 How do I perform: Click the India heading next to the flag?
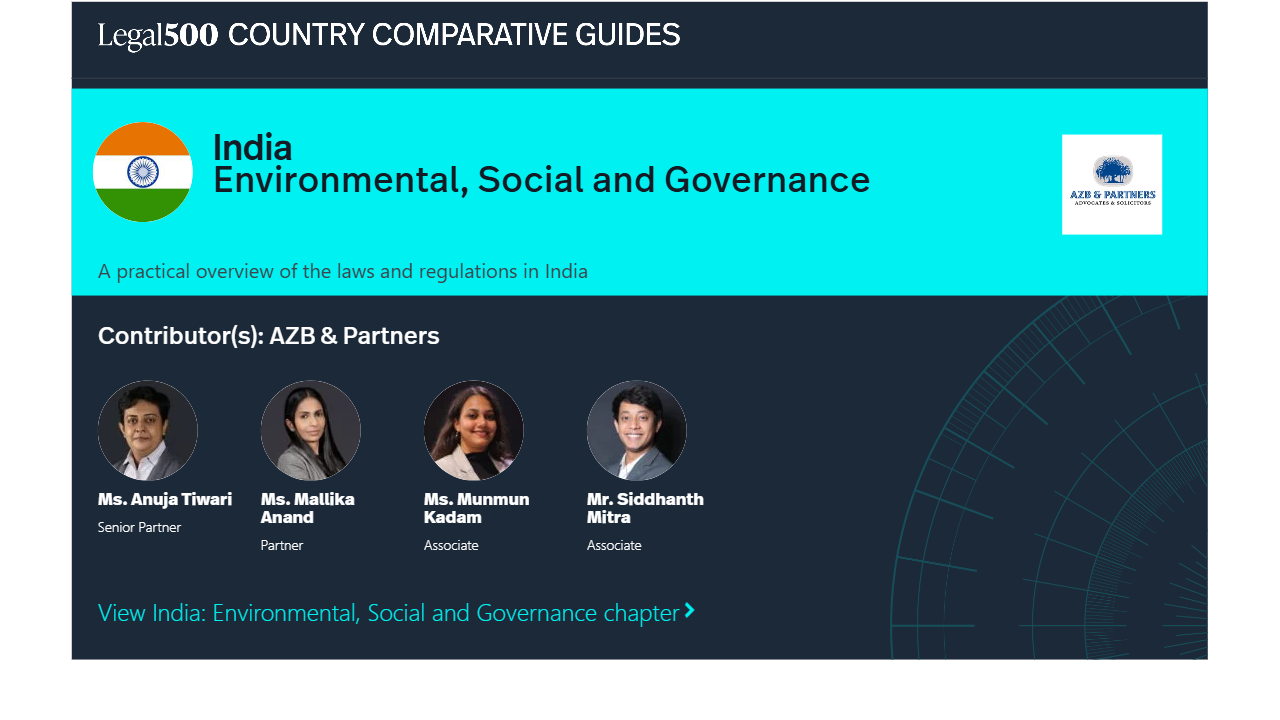pyautogui.click(x=253, y=148)
